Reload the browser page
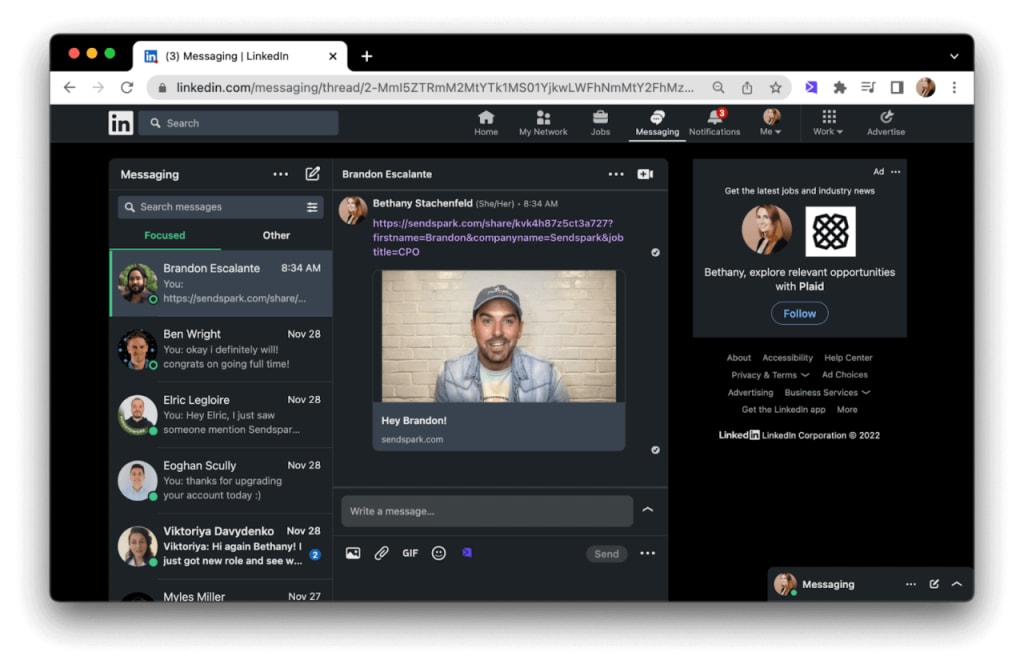Image resolution: width=1024 pixels, height=668 pixels. 127,87
